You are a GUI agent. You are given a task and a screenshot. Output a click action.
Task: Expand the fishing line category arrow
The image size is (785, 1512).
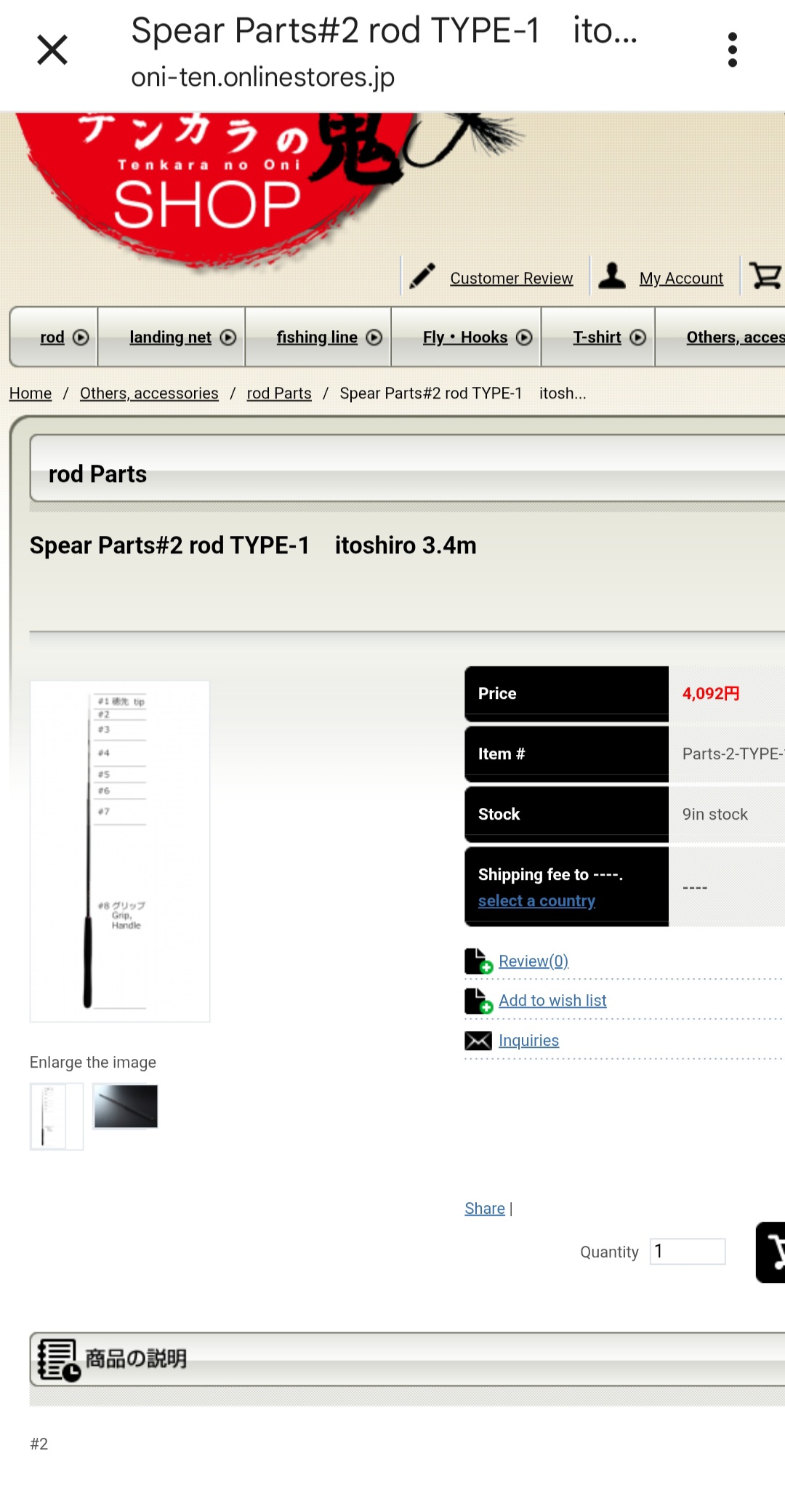(374, 337)
